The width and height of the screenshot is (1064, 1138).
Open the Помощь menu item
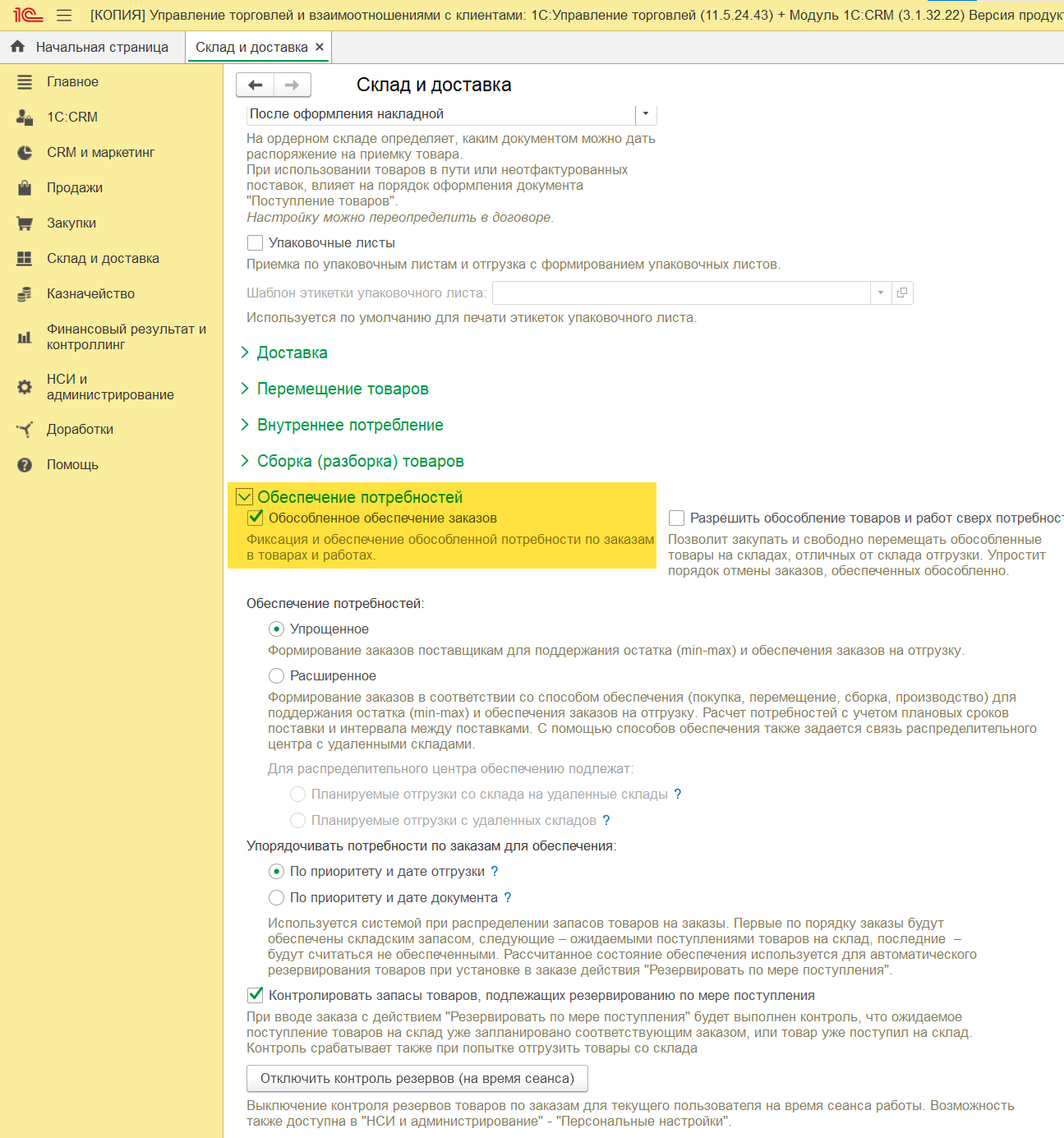[72, 465]
